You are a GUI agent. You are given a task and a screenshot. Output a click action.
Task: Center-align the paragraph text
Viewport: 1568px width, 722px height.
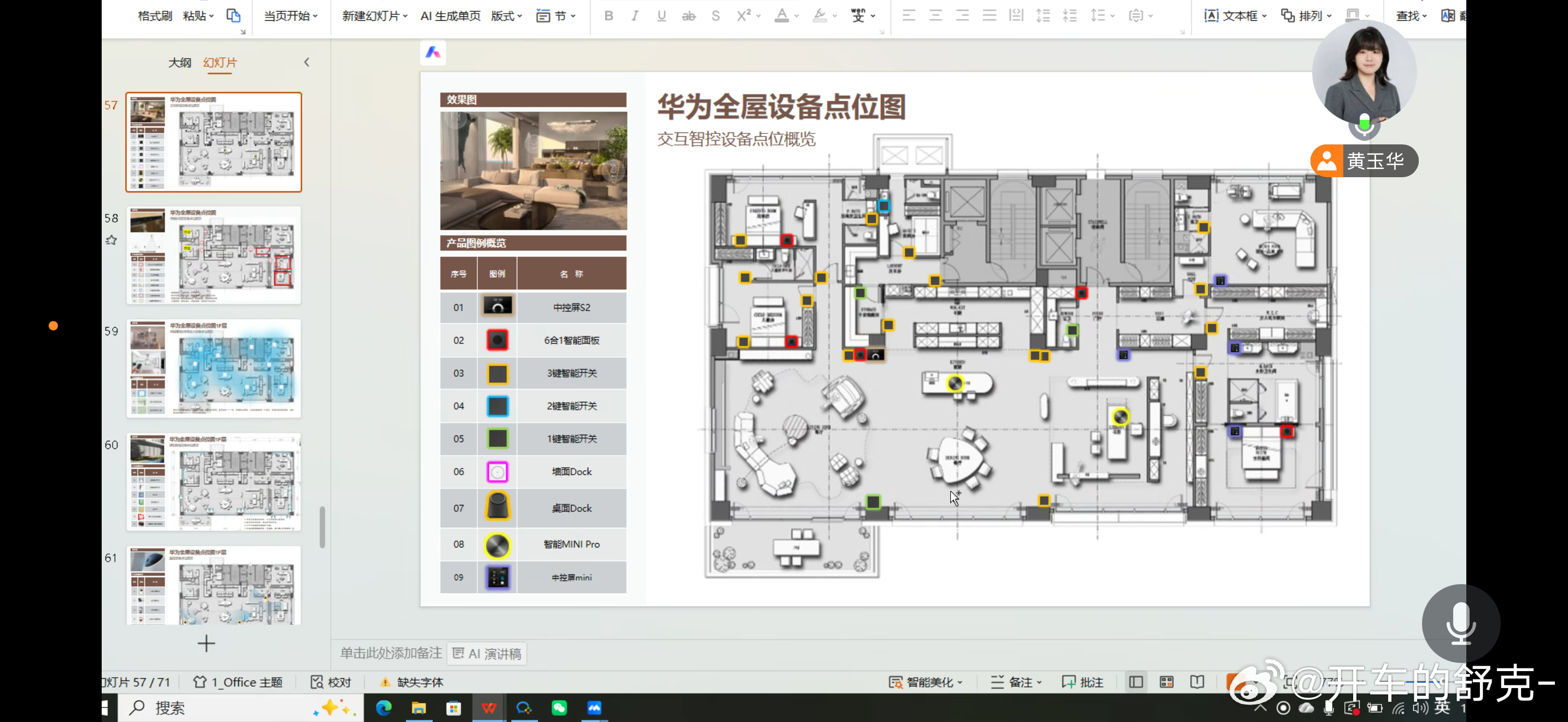(x=935, y=16)
